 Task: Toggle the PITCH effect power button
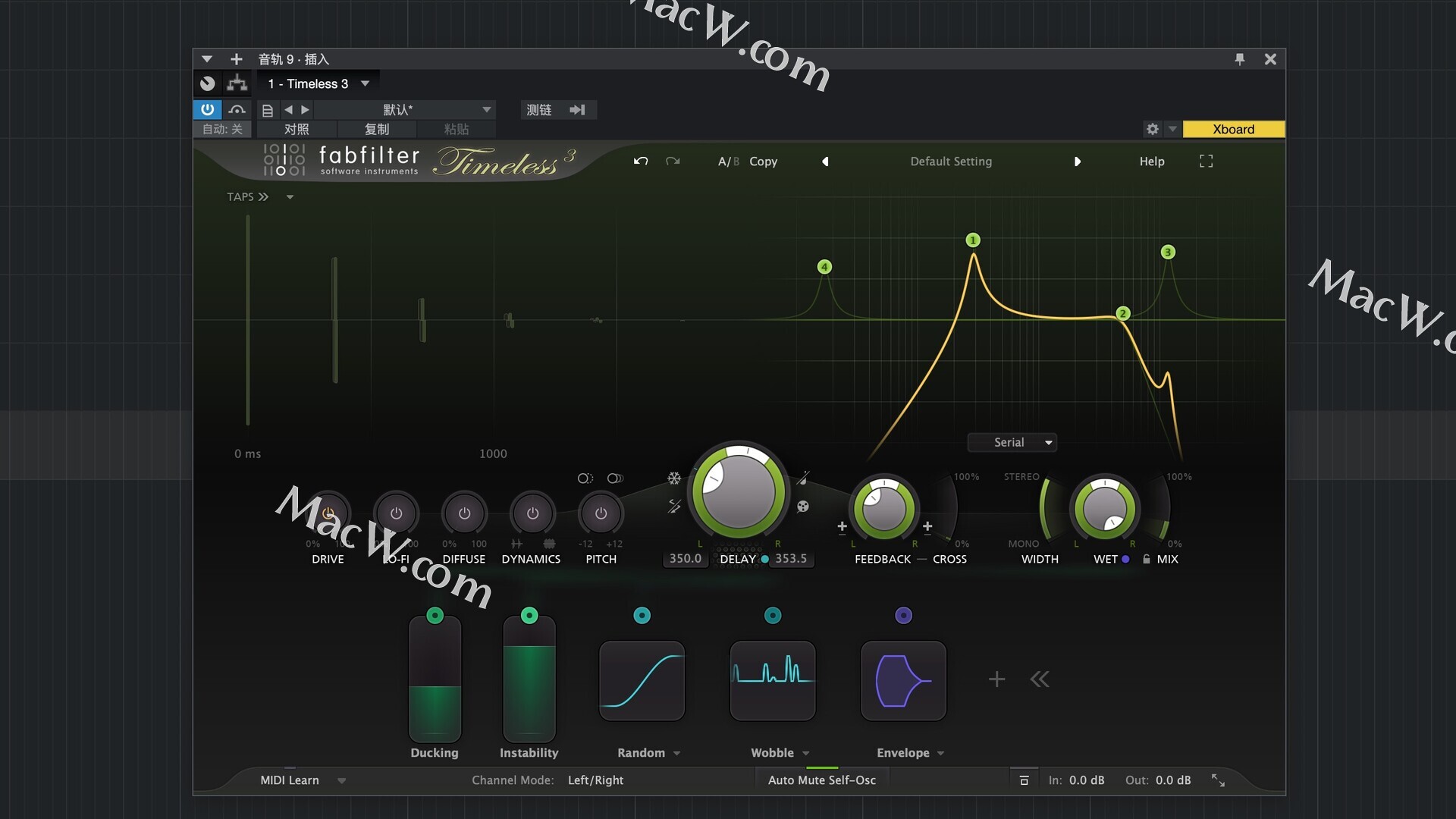click(x=601, y=513)
